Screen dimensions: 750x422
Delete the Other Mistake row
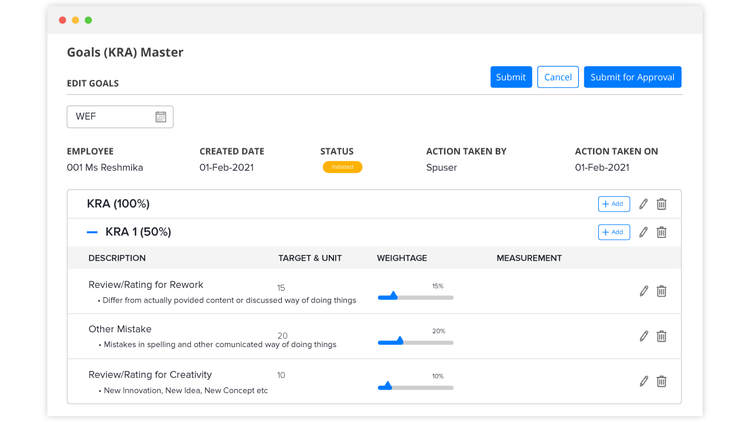click(662, 336)
